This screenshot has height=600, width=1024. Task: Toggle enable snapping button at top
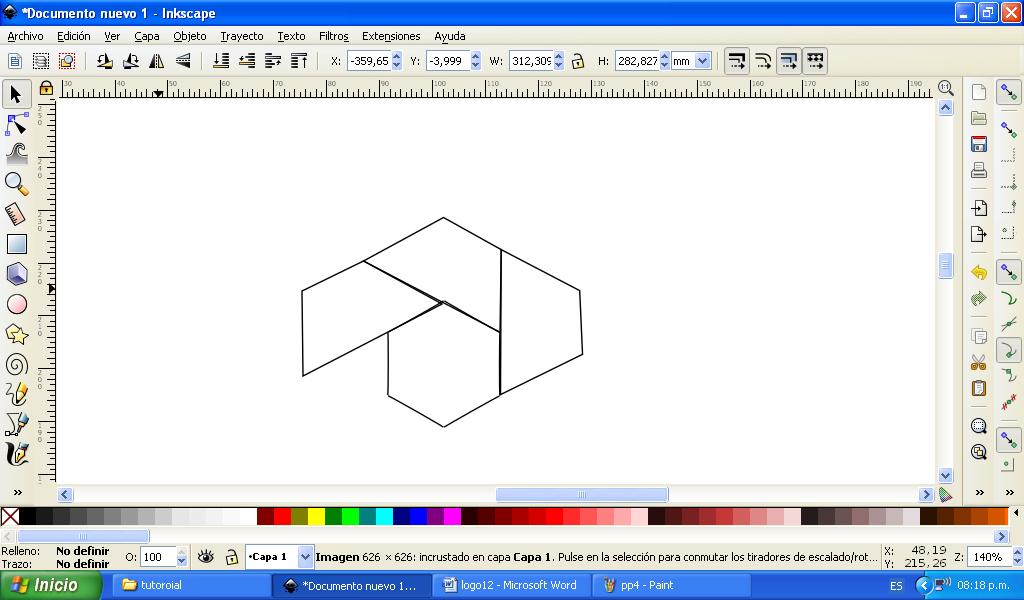[x=1008, y=93]
